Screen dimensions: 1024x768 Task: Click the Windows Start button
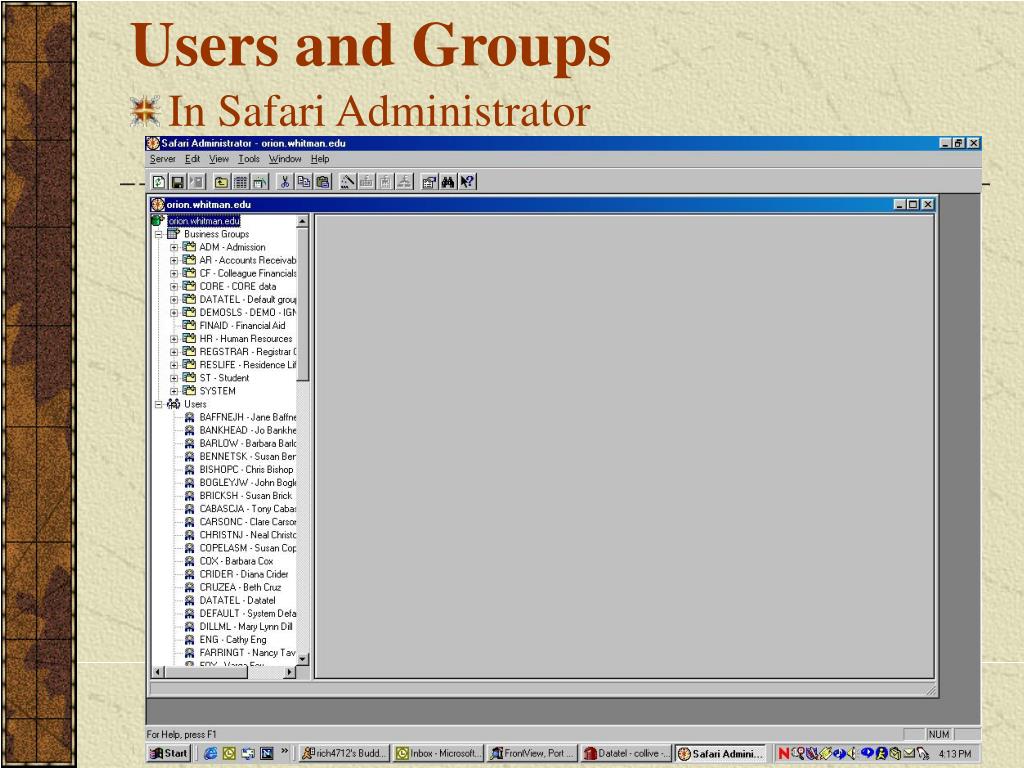pos(169,753)
